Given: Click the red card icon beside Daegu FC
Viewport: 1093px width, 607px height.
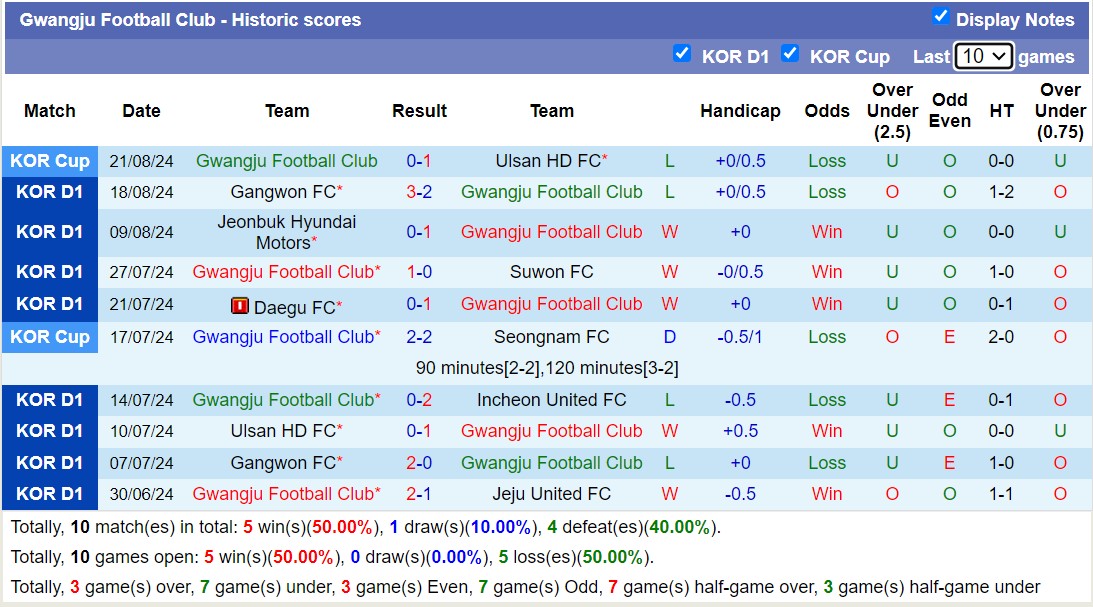Looking at the screenshot, I should (240, 306).
